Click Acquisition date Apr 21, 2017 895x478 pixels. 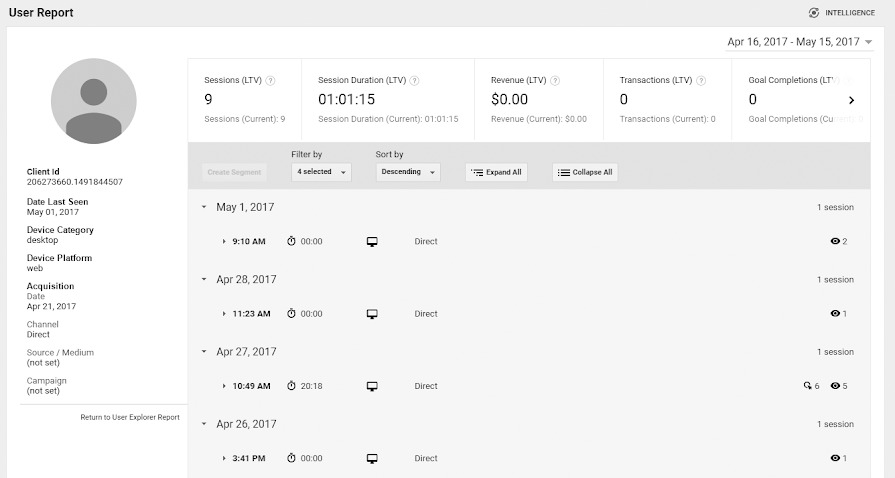(51, 306)
